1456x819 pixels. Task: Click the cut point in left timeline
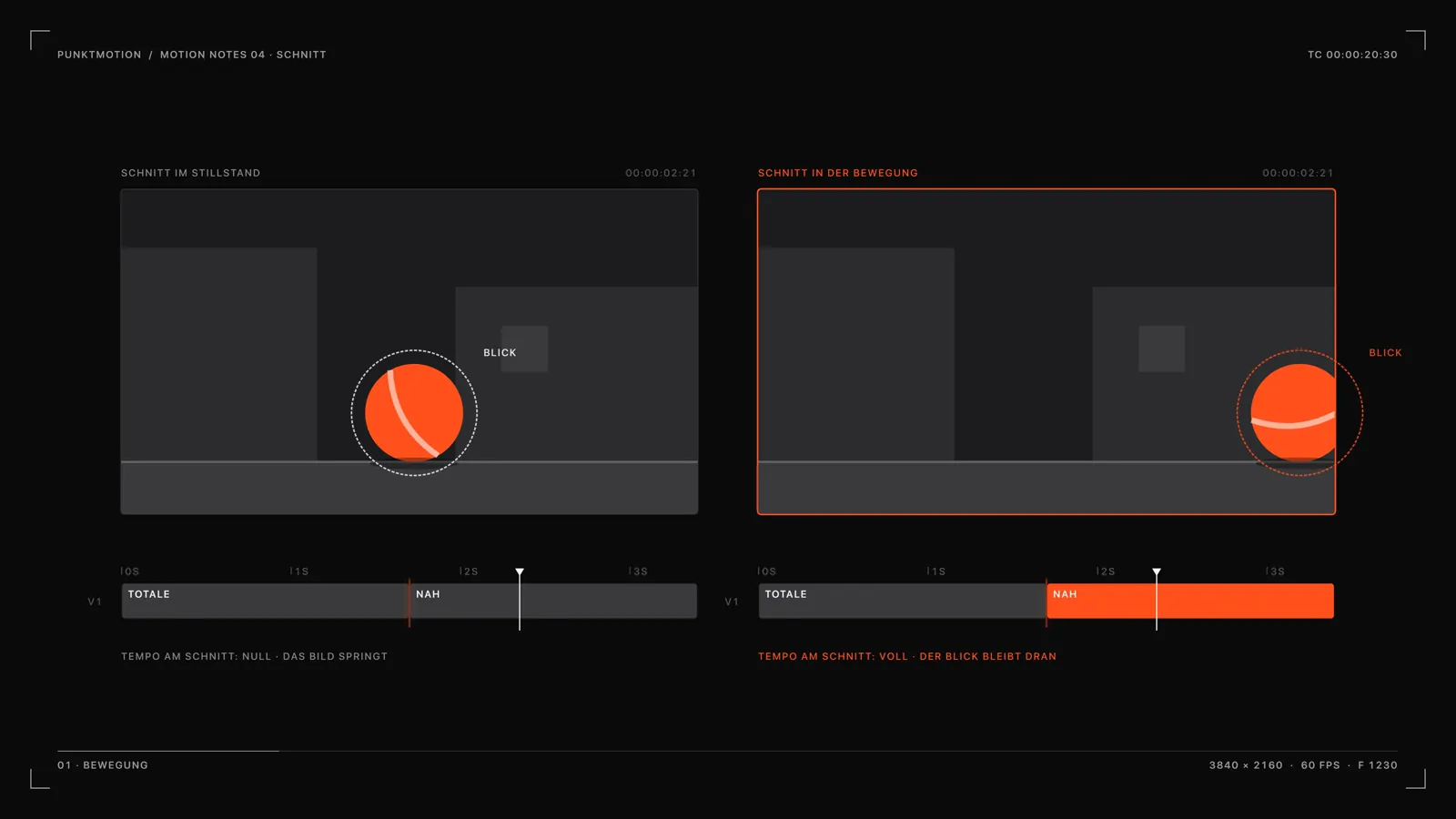coord(409,602)
